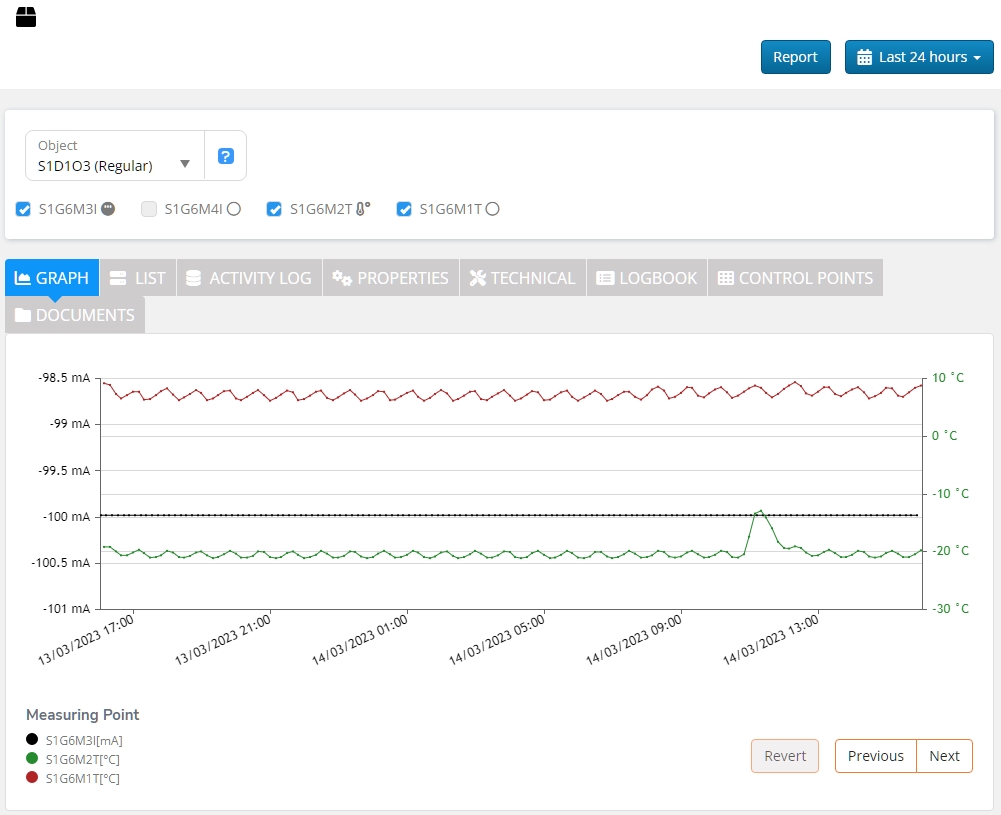The height and width of the screenshot is (815, 1001).
Task: Click the circle icon next to S1G6M1T
Action: tap(492, 209)
